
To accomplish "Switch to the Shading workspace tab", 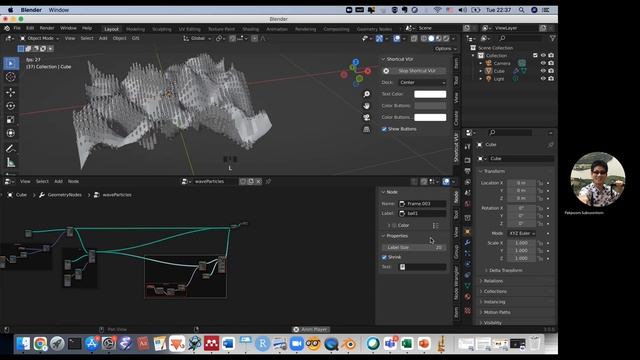I will (251, 29).
